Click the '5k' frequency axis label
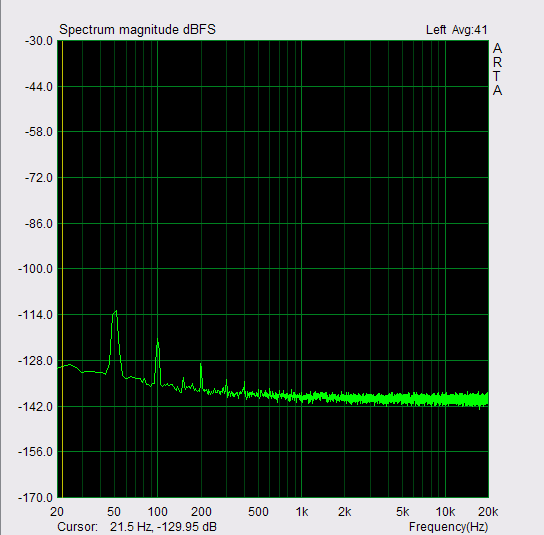This screenshot has height=535, width=544. pyautogui.click(x=402, y=512)
